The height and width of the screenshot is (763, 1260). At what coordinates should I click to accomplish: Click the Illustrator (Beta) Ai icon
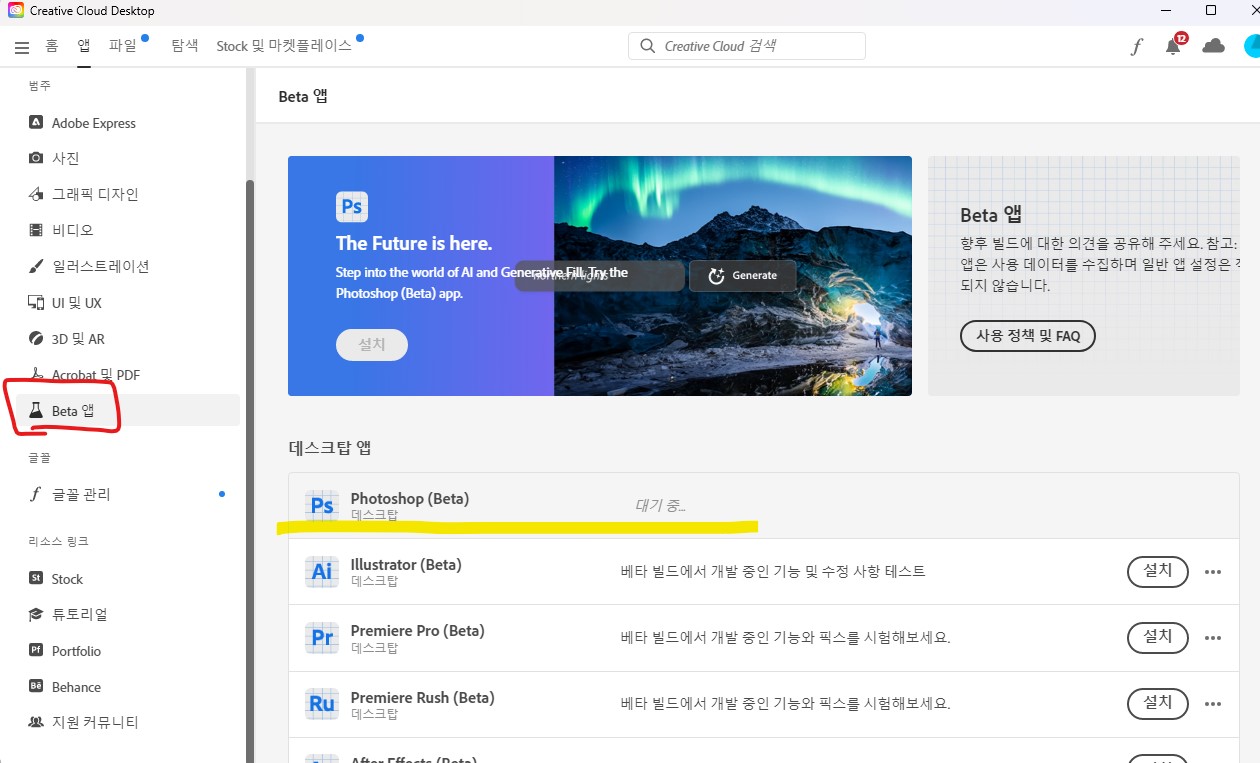322,571
